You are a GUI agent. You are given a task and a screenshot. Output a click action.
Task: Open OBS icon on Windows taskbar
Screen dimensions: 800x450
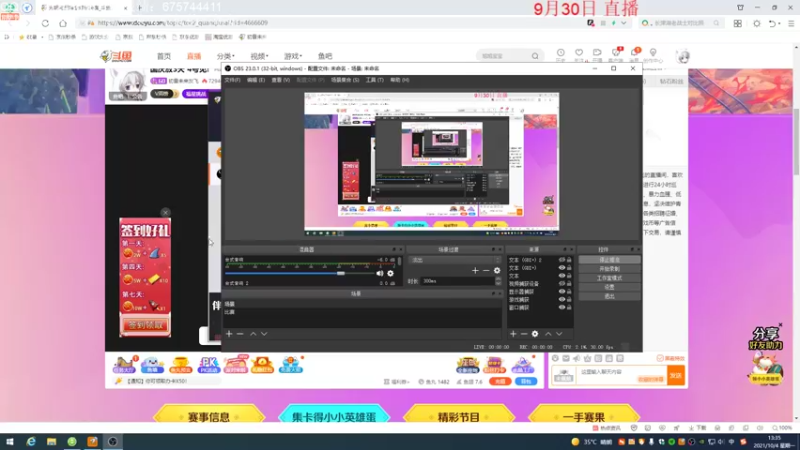click(113, 442)
